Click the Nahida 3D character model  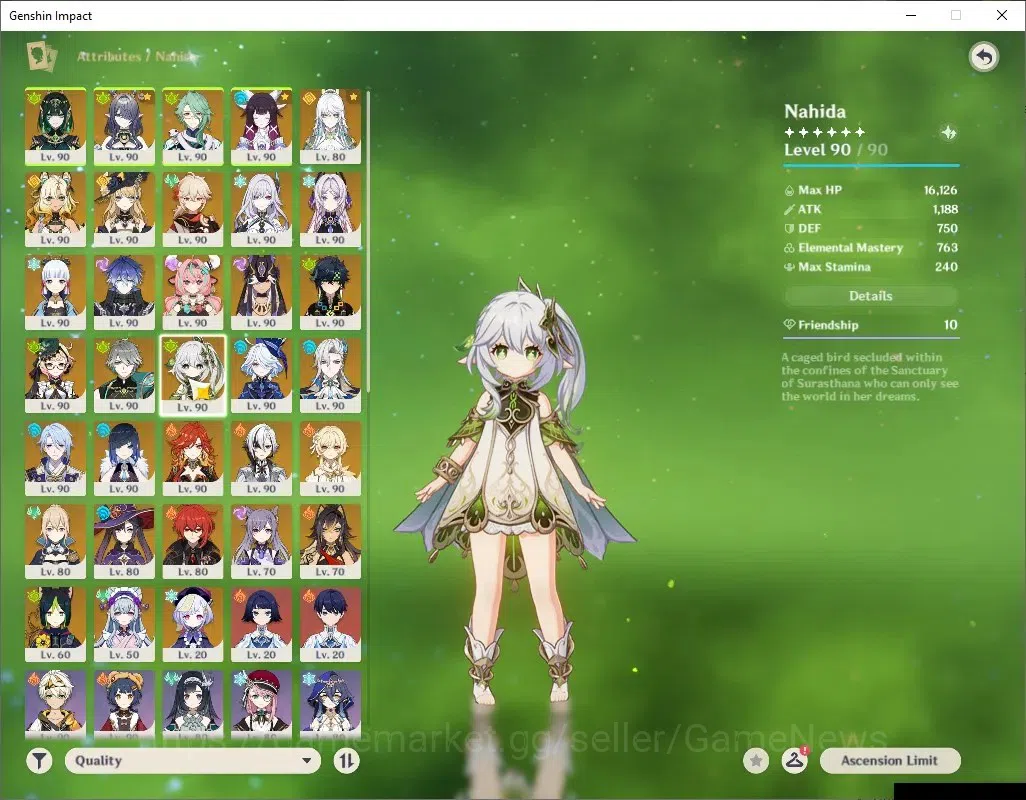pos(515,491)
